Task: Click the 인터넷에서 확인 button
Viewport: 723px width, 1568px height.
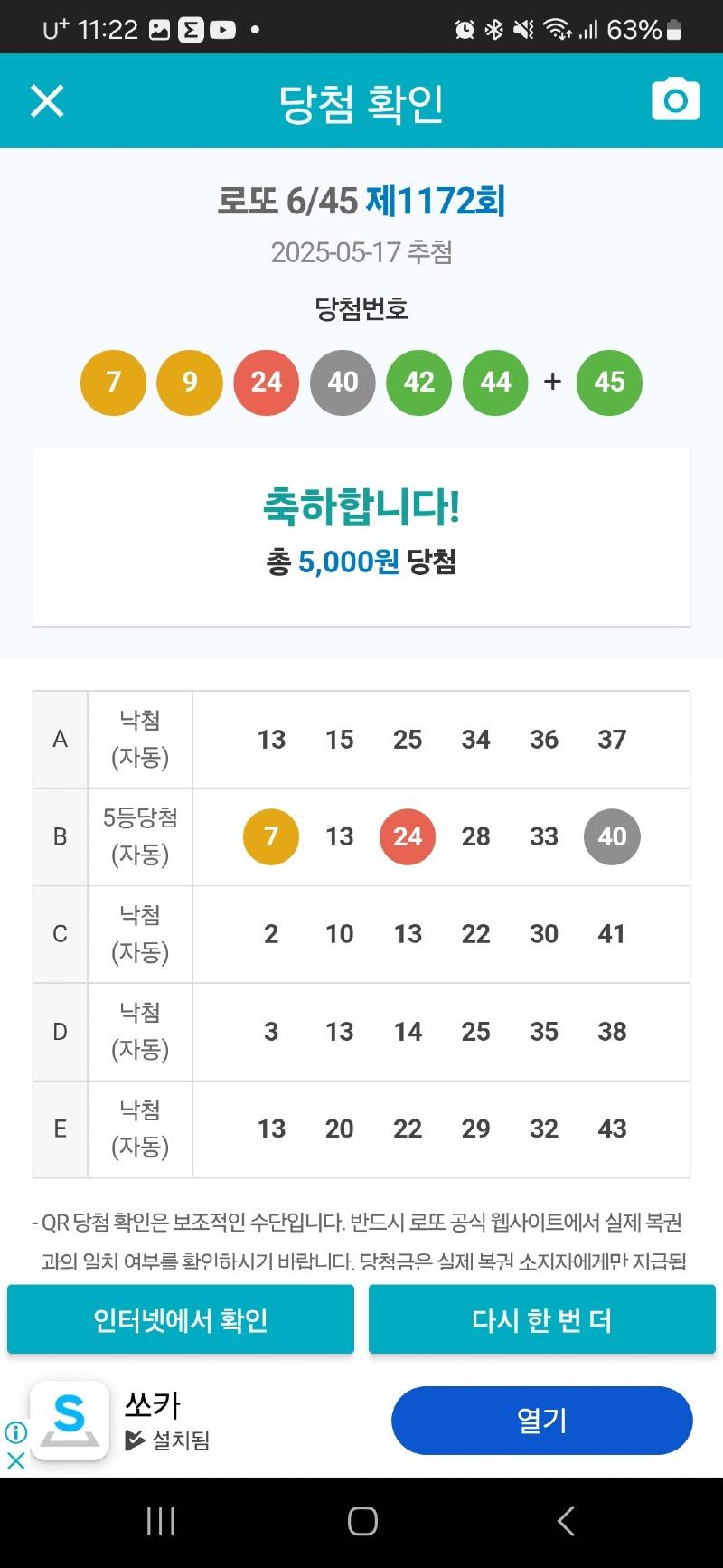Action: [181, 1319]
